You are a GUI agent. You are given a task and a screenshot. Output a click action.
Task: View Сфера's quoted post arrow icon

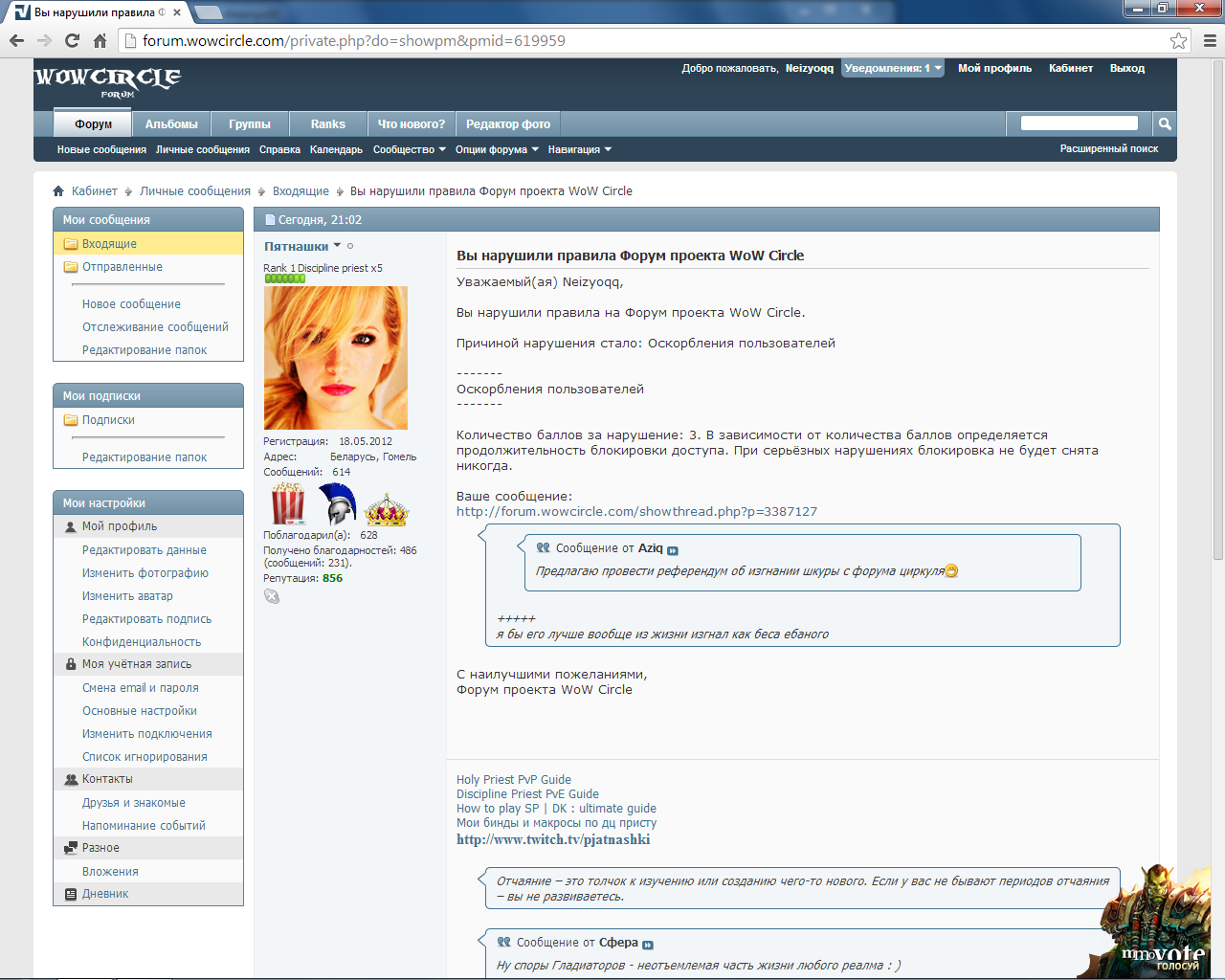pos(648,945)
